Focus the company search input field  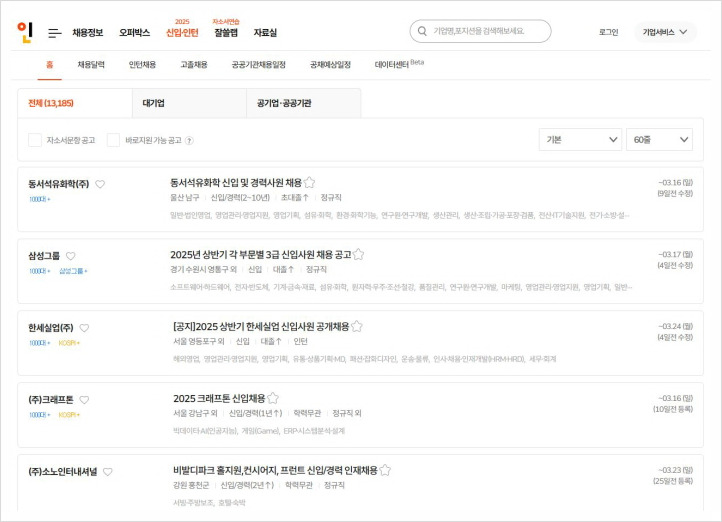pyautogui.click(x=480, y=31)
